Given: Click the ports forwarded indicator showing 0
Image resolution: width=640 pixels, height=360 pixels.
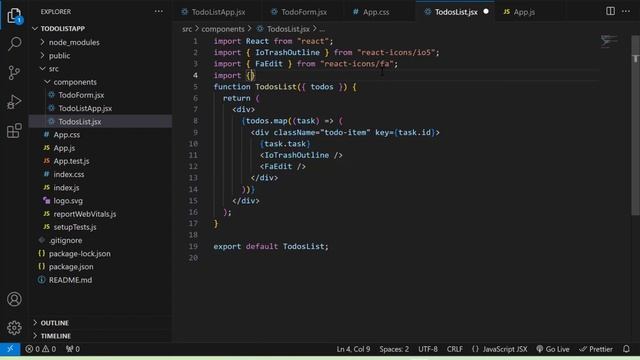Looking at the screenshot, I should point(73,349).
